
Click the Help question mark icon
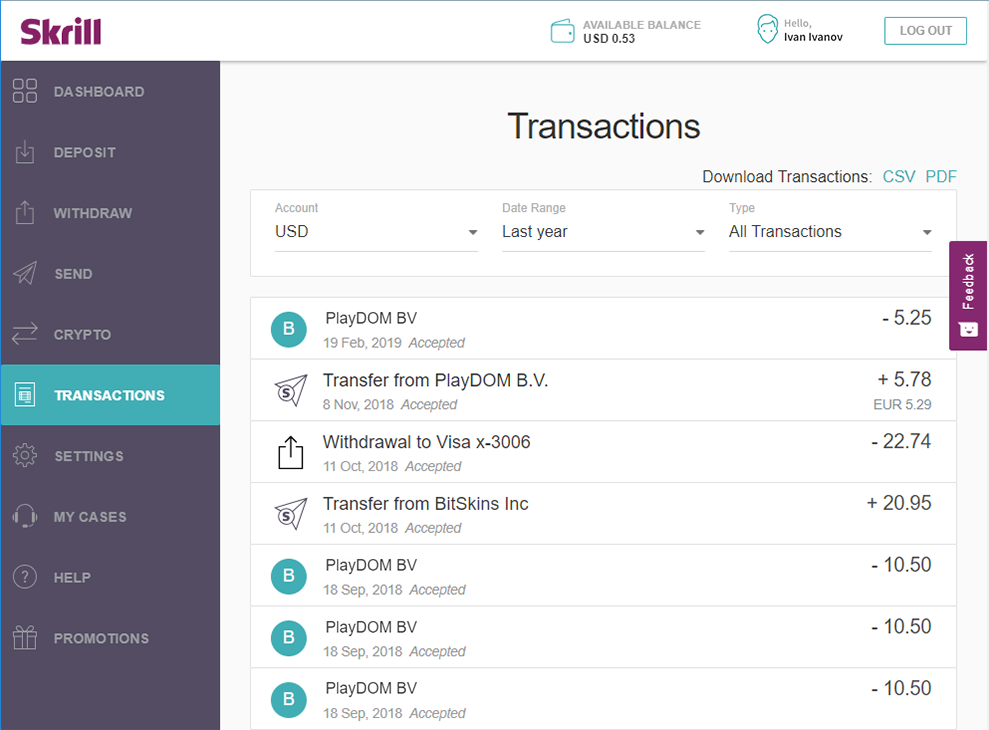point(25,577)
